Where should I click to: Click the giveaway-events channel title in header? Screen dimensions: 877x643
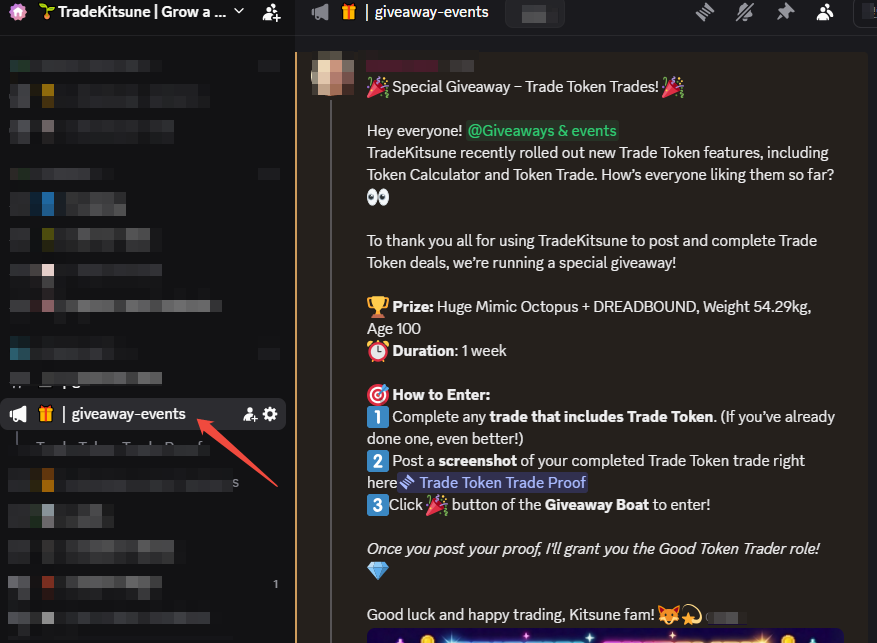431,12
